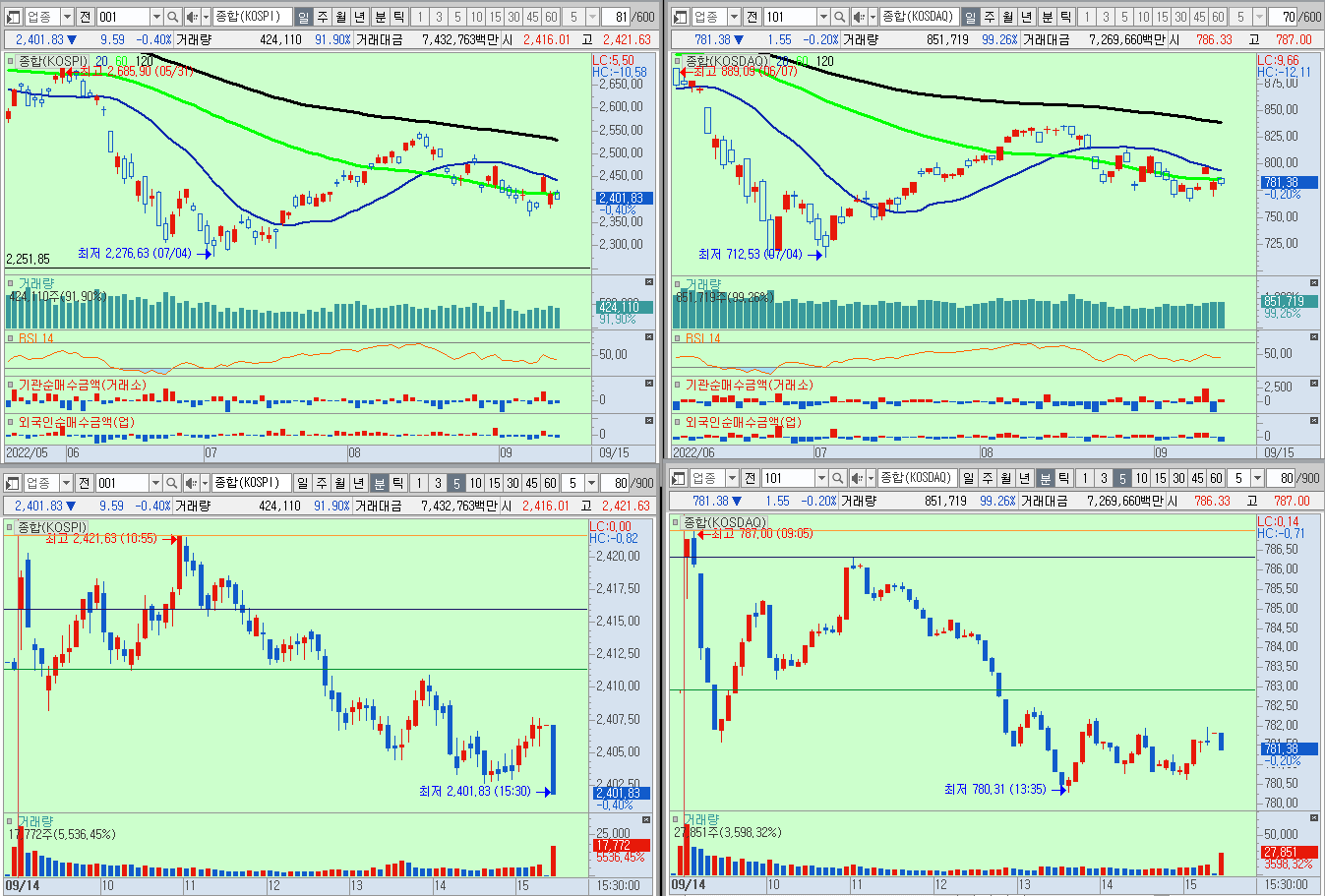Close 기관순매수금액 pane in KOSPI daily chart
The image size is (1325, 896).
click(x=649, y=384)
